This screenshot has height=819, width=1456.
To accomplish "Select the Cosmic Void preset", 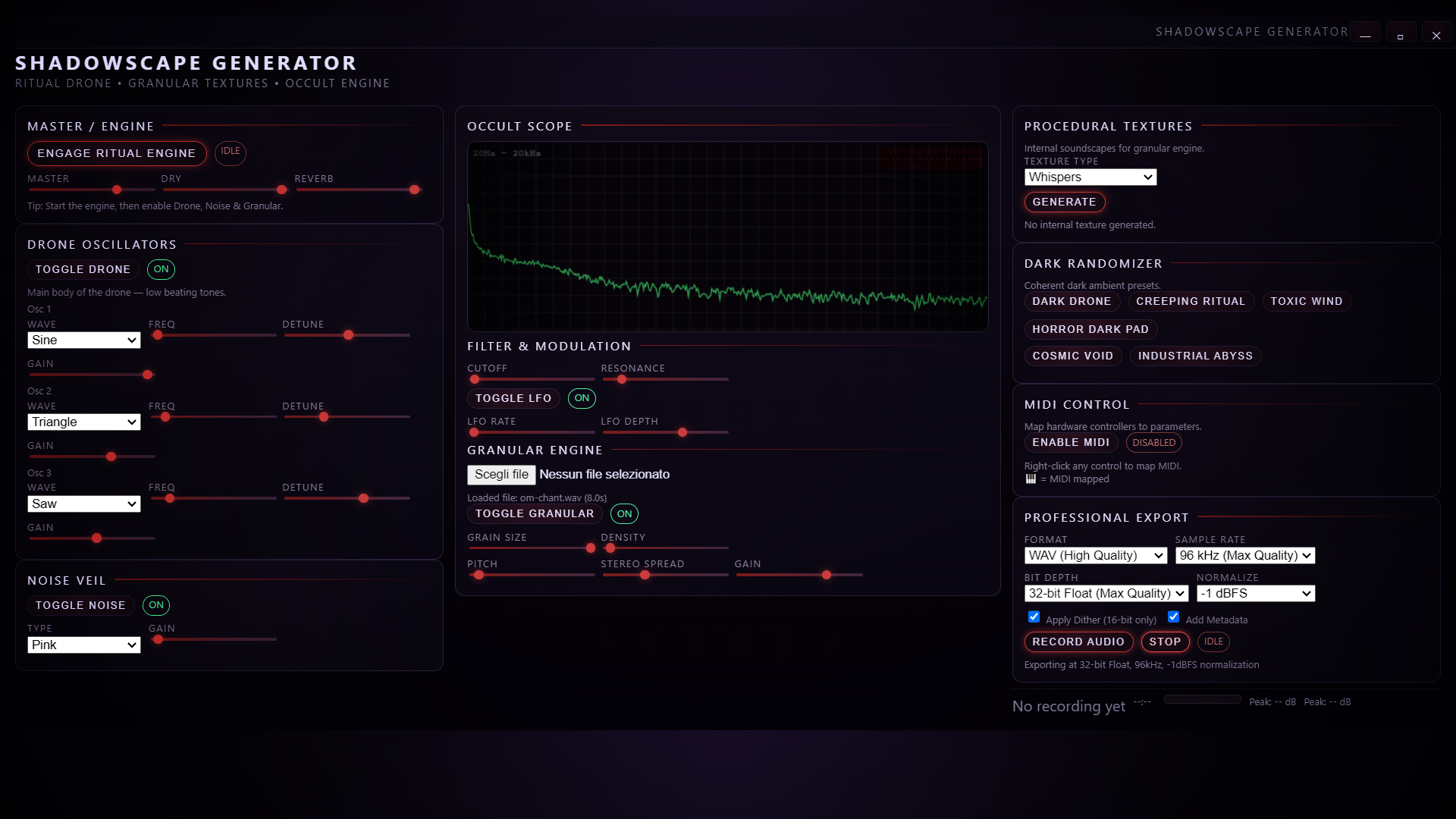I will coord(1072,356).
